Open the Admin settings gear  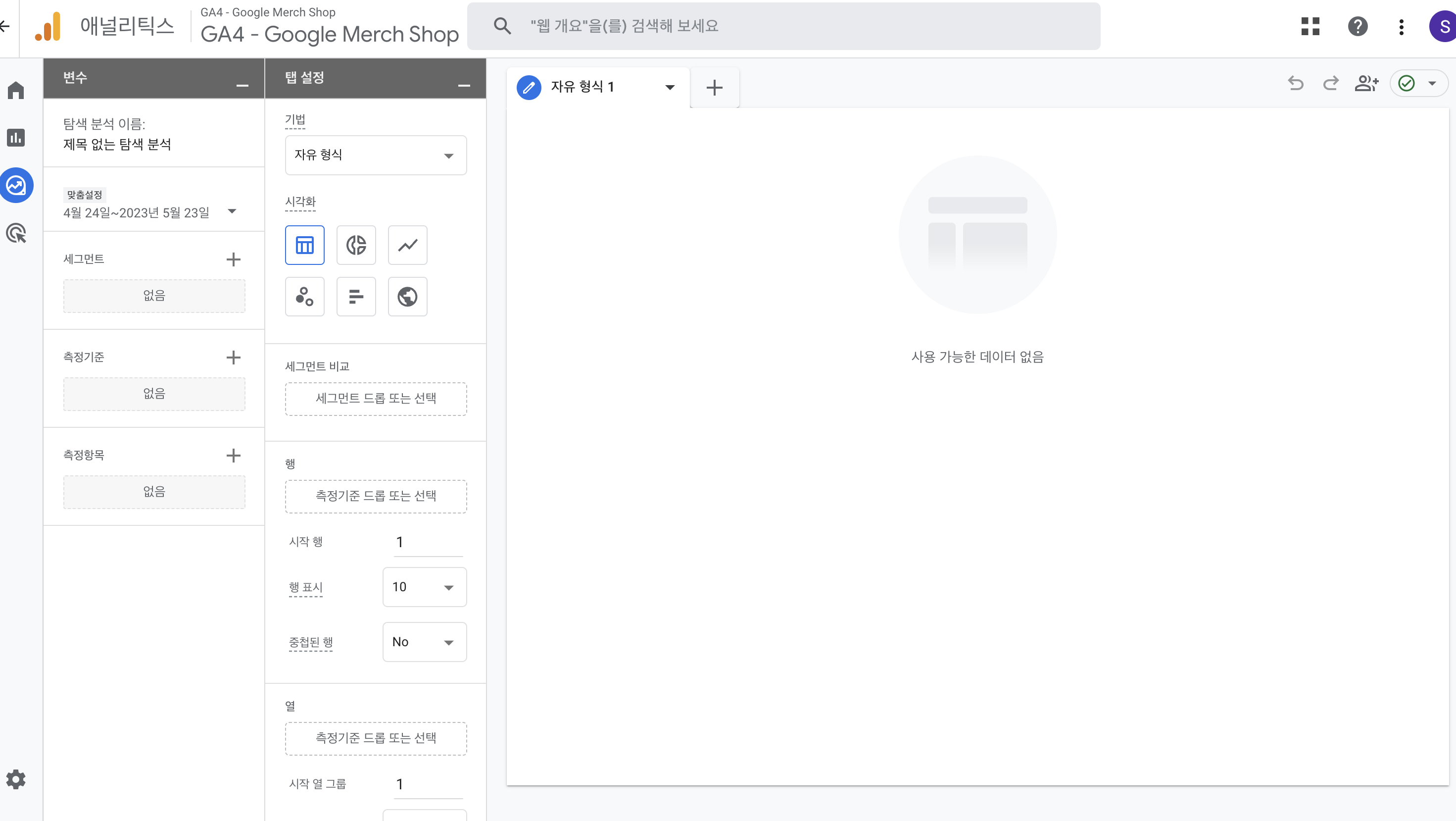16,779
